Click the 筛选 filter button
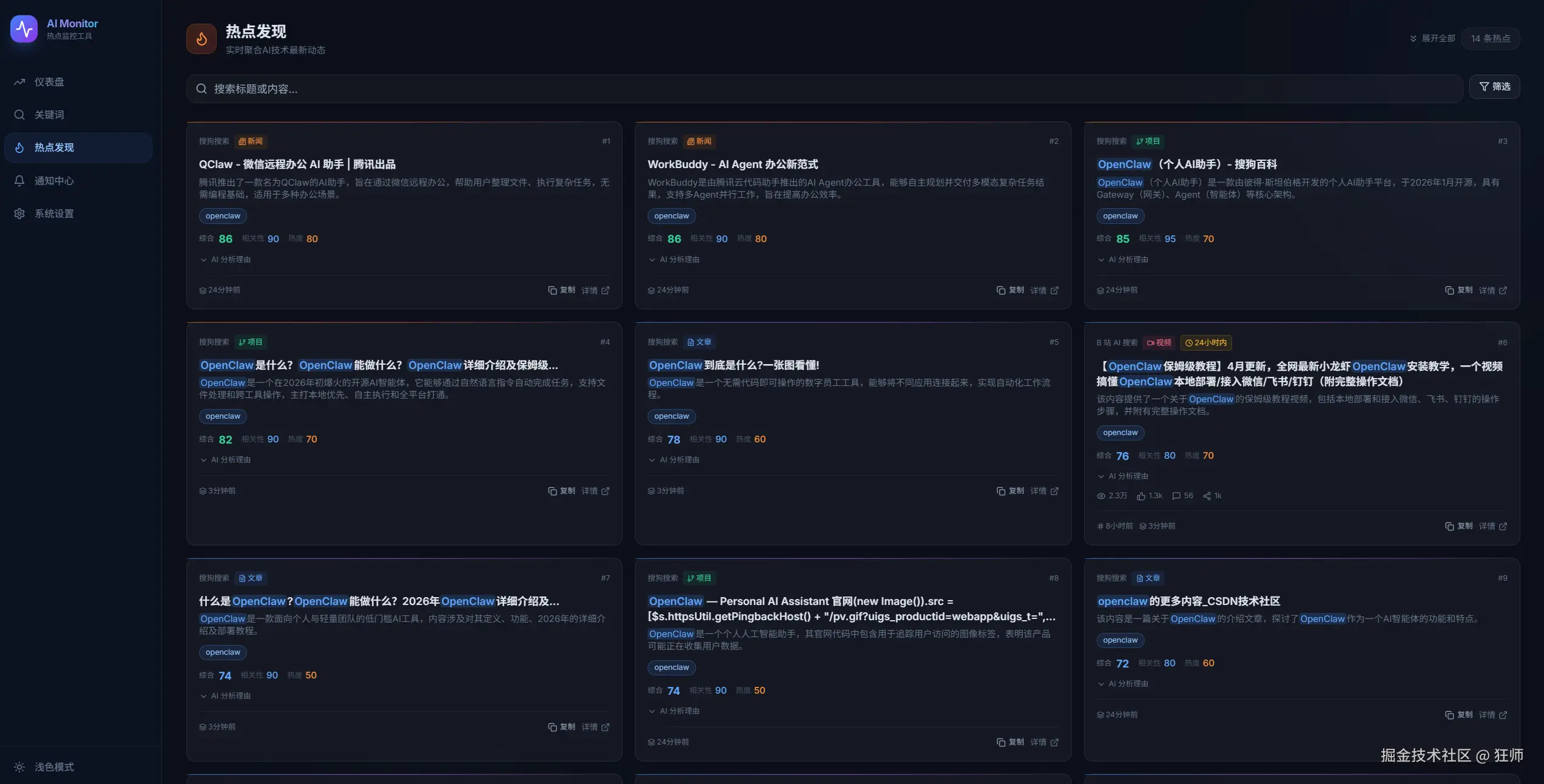1544x784 pixels. click(1494, 87)
